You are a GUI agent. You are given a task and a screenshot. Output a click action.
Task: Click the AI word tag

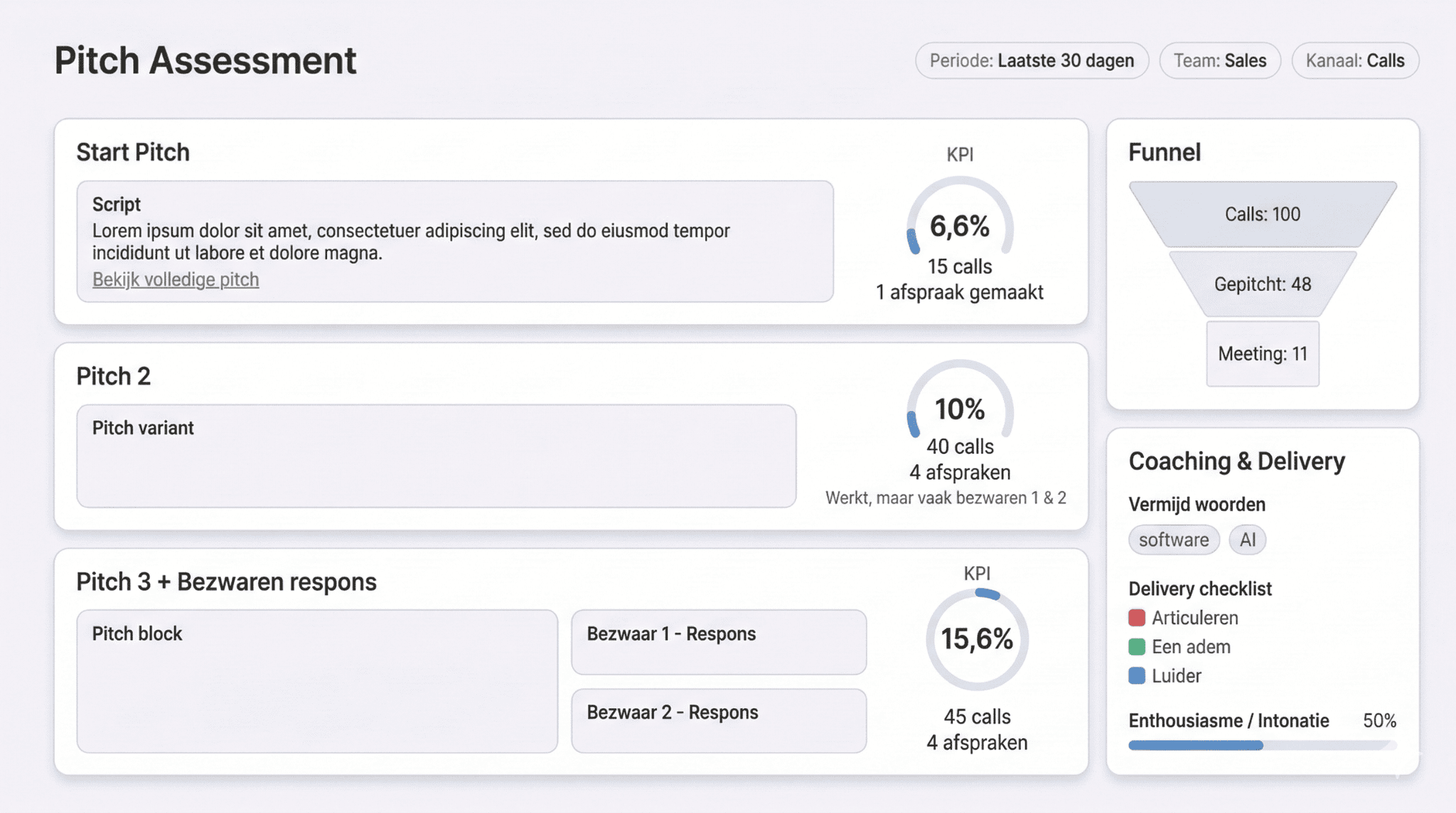1247,540
